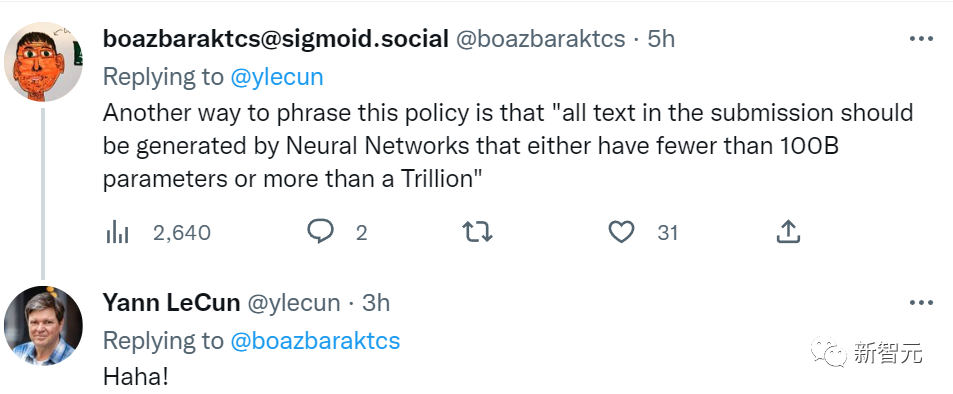Click the 3h timestamp on LeCun reply
The width and height of the screenshot is (953, 394).
click(x=376, y=303)
